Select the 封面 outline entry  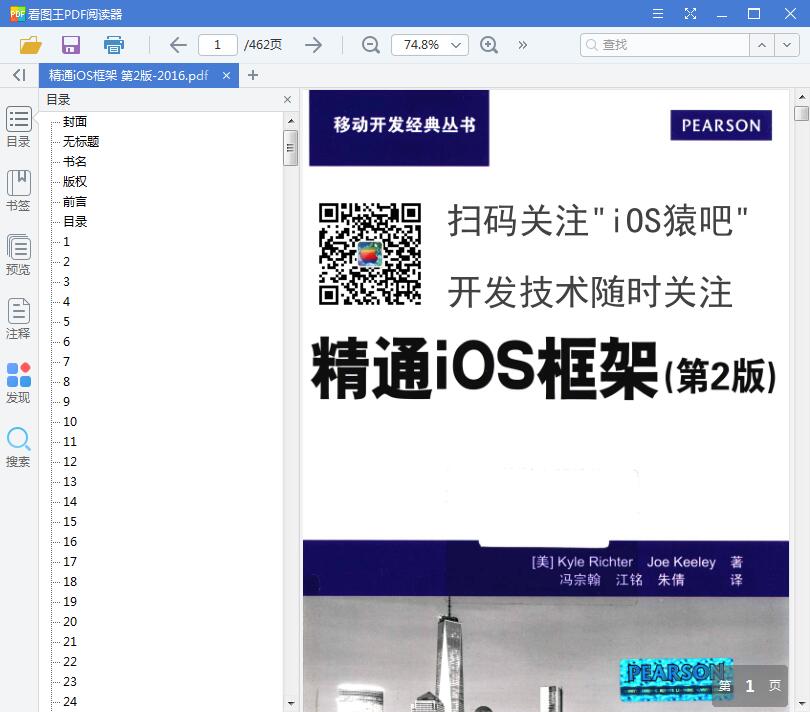75,121
